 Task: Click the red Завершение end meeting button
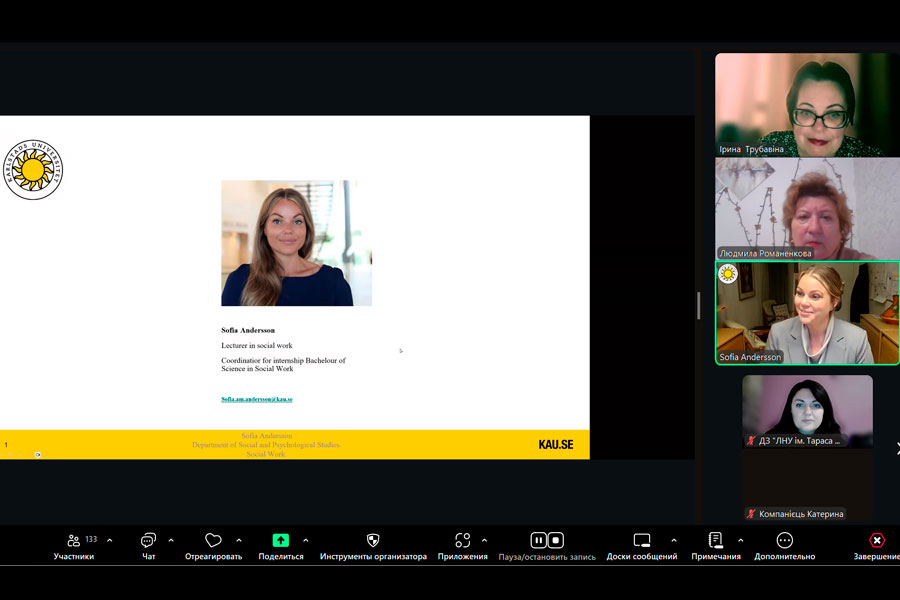click(x=876, y=541)
